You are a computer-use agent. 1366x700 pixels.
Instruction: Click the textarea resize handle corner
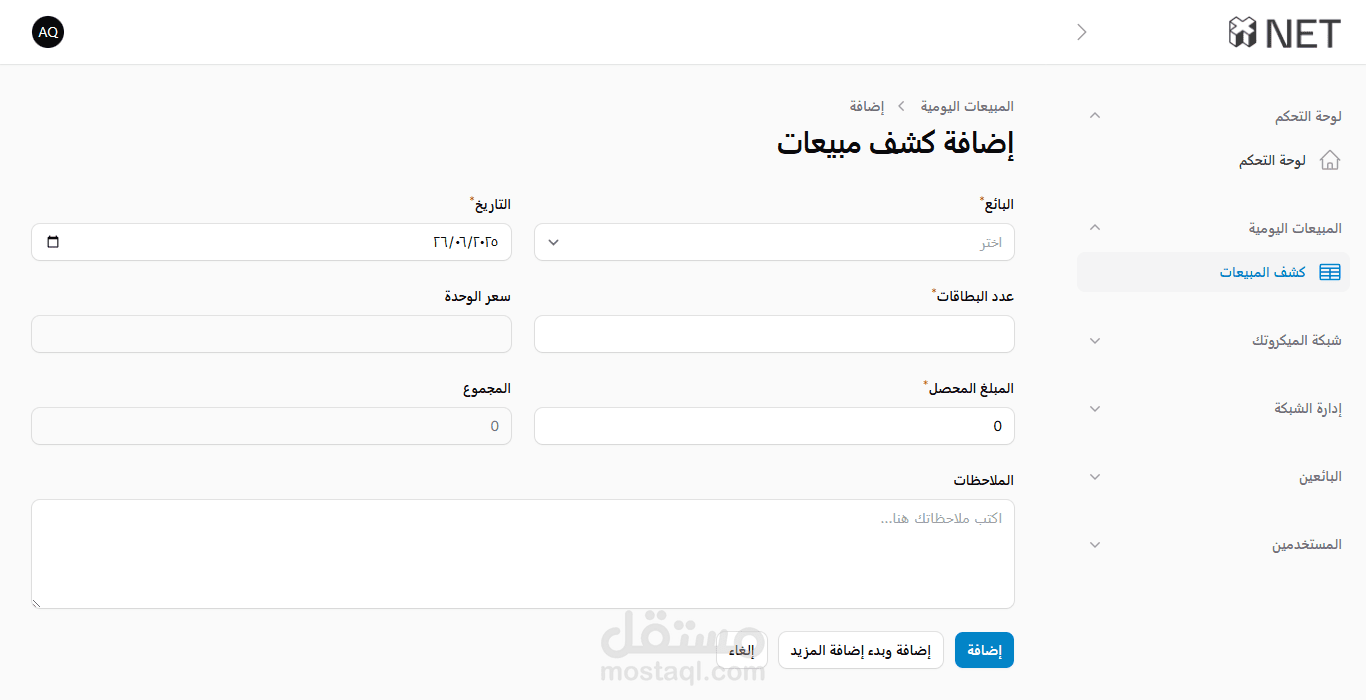point(37,603)
